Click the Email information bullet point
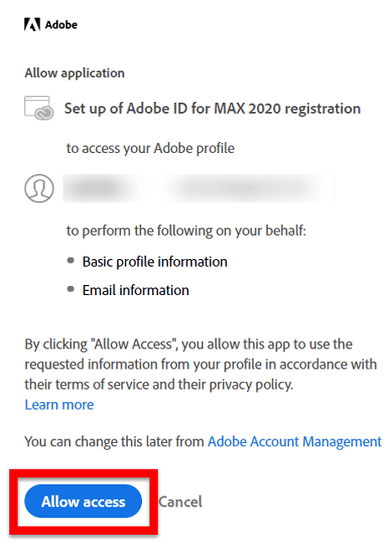Image resolution: width=389 pixels, height=560 pixels. [71, 289]
